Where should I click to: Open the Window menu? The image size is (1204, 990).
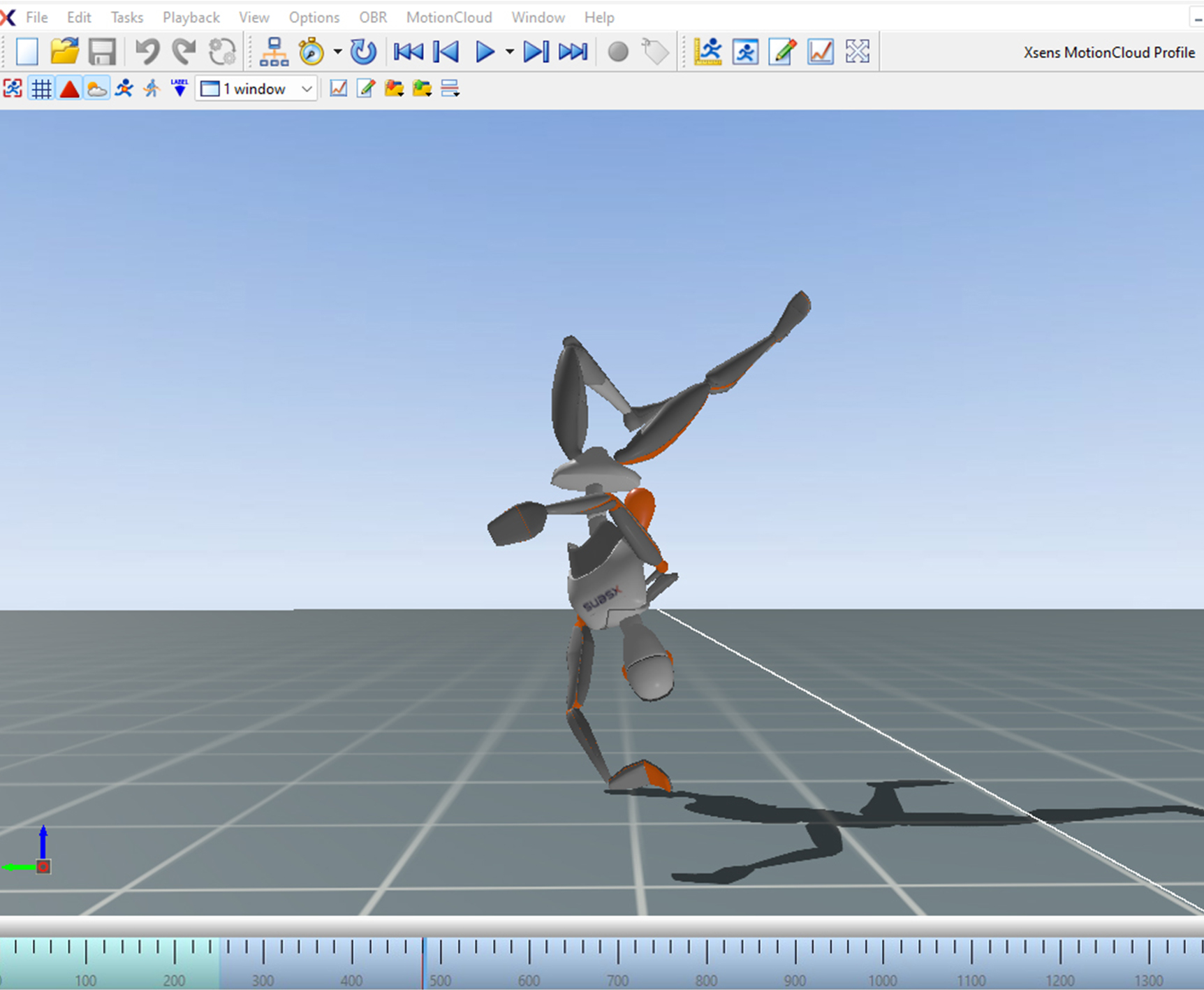point(538,17)
